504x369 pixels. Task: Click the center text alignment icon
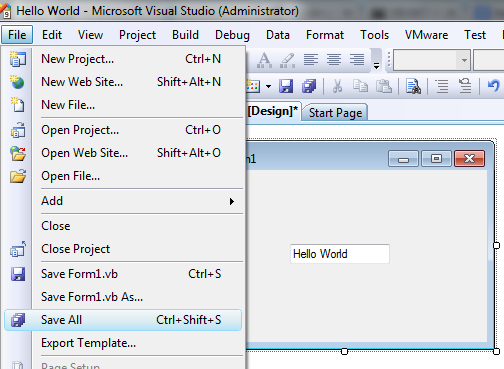(x=334, y=60)
